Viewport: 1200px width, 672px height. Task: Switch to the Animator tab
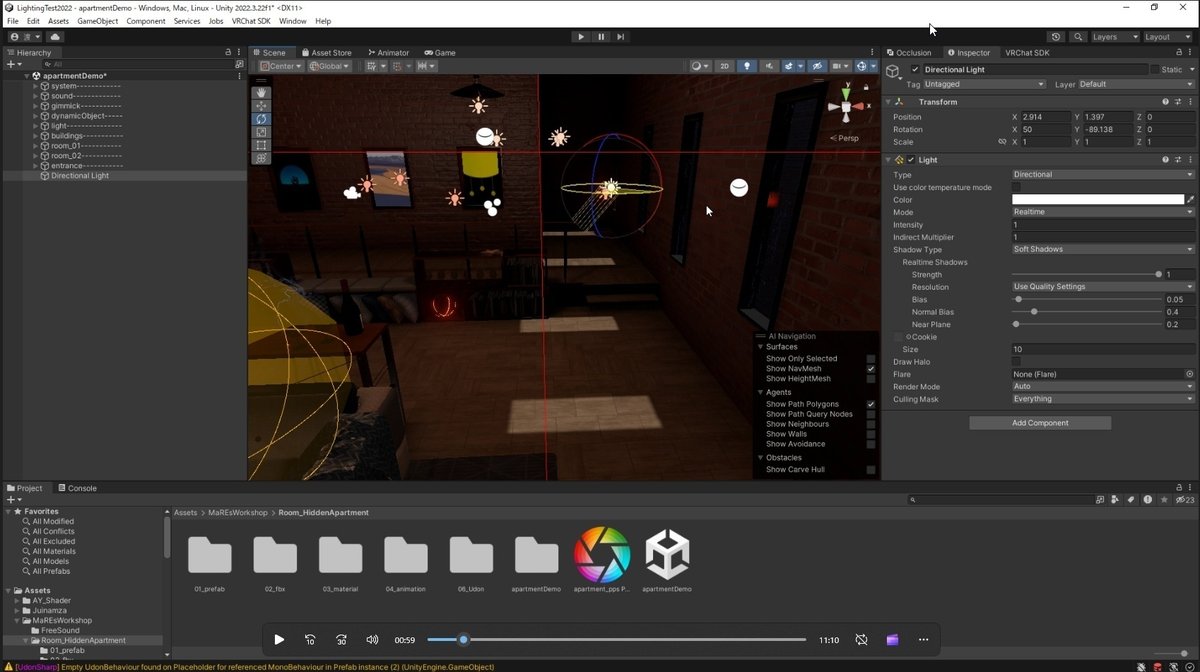click(x=388, y=53)
